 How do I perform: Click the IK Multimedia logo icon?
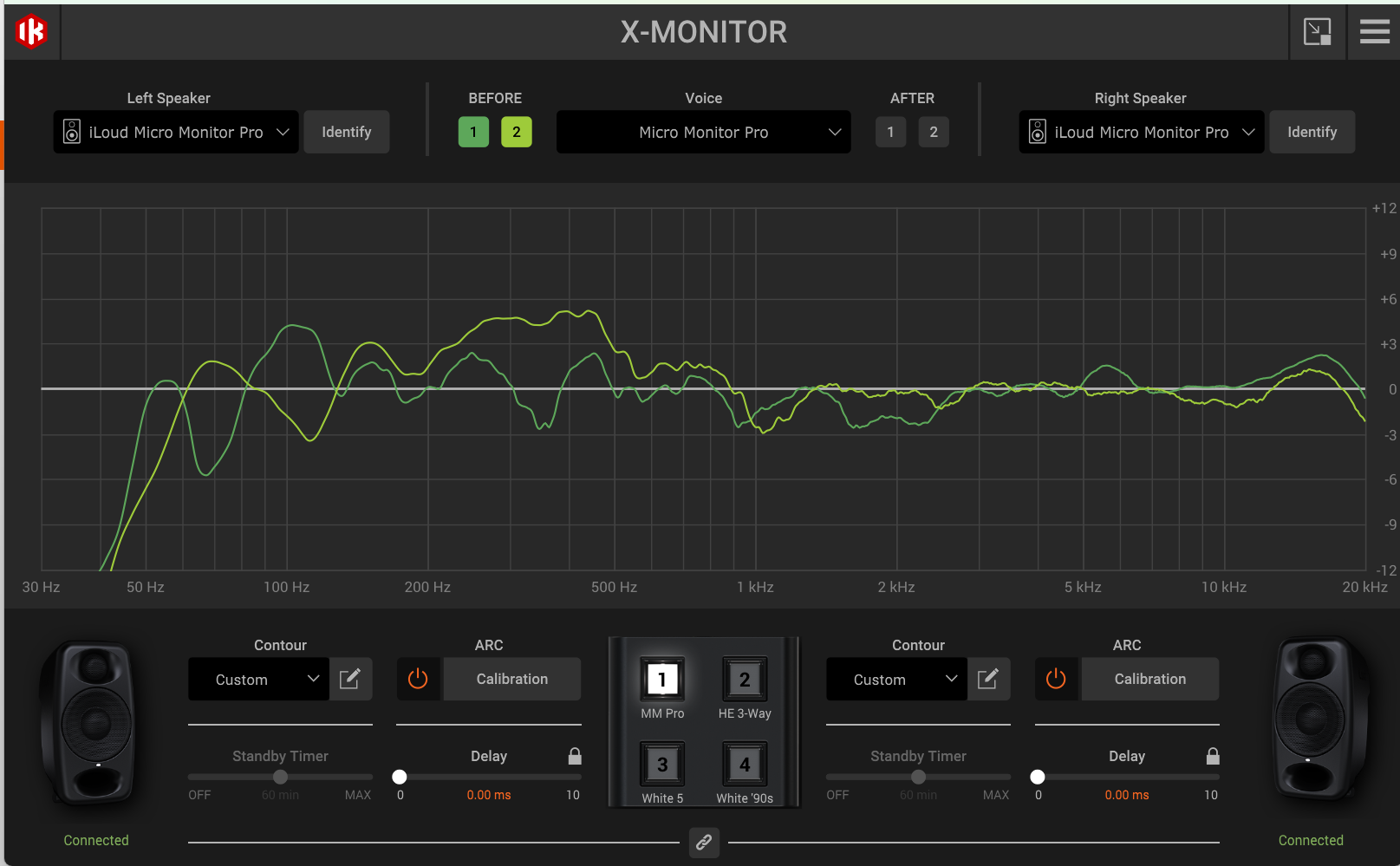pyautogui.click(x=31, y=32)
